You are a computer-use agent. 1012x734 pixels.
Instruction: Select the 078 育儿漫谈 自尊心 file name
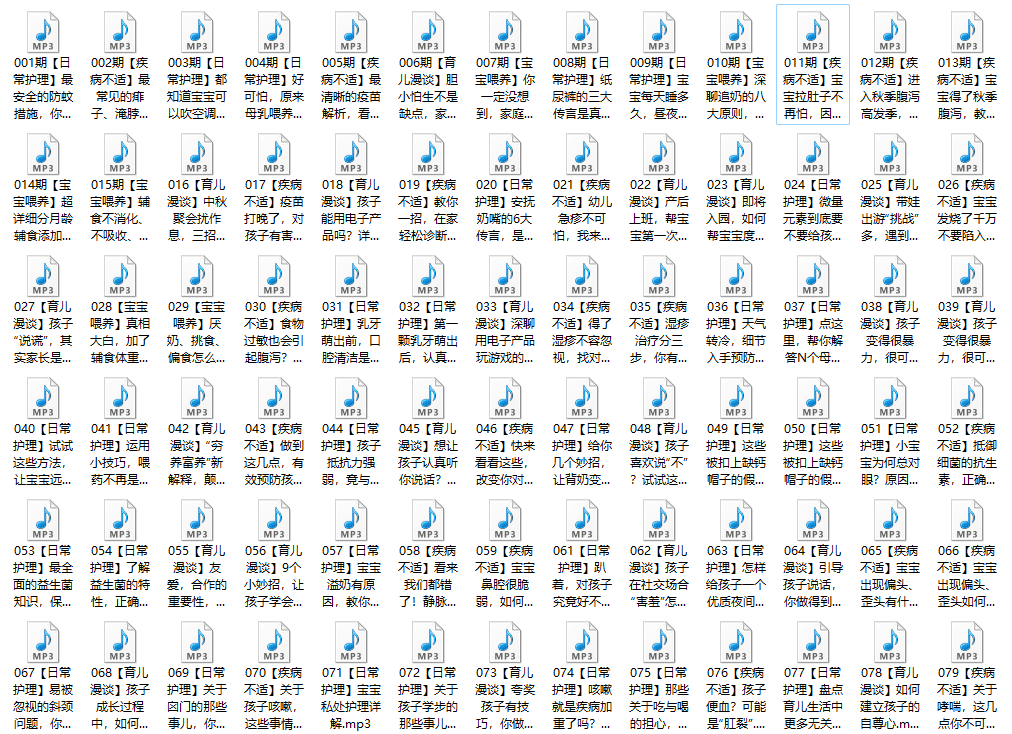click(890, 698)
